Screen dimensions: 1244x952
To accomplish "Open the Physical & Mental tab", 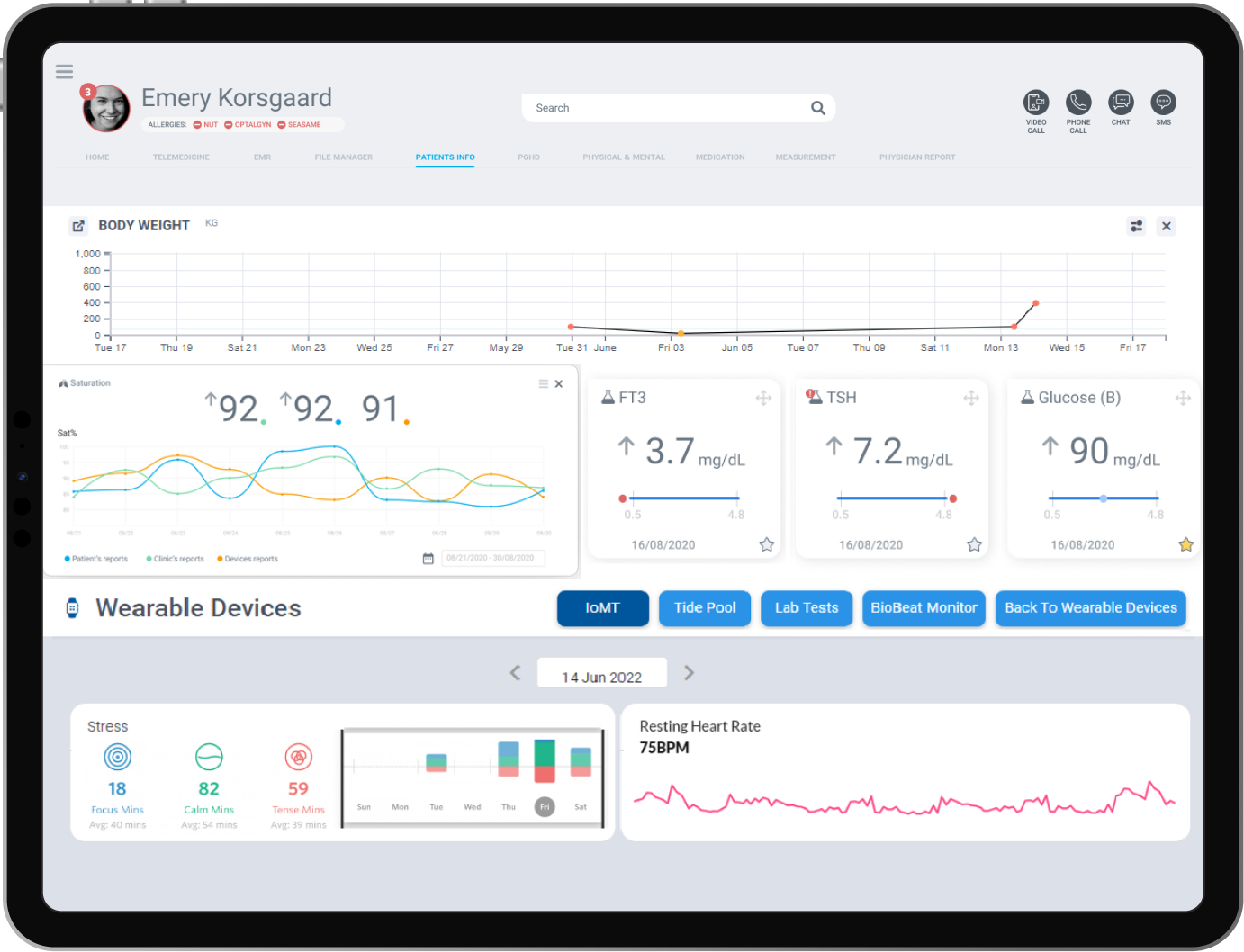I will [x=624, y=157].
